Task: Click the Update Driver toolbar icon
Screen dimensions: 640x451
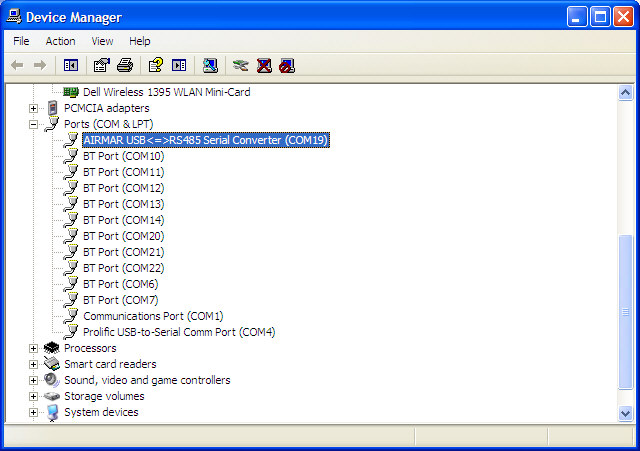Action: (240, 65)
